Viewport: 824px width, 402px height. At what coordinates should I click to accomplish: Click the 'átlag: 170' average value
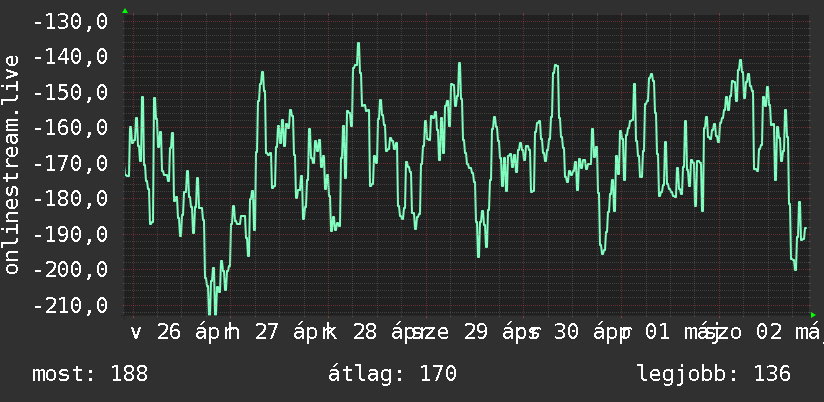(x=392, y=374)
